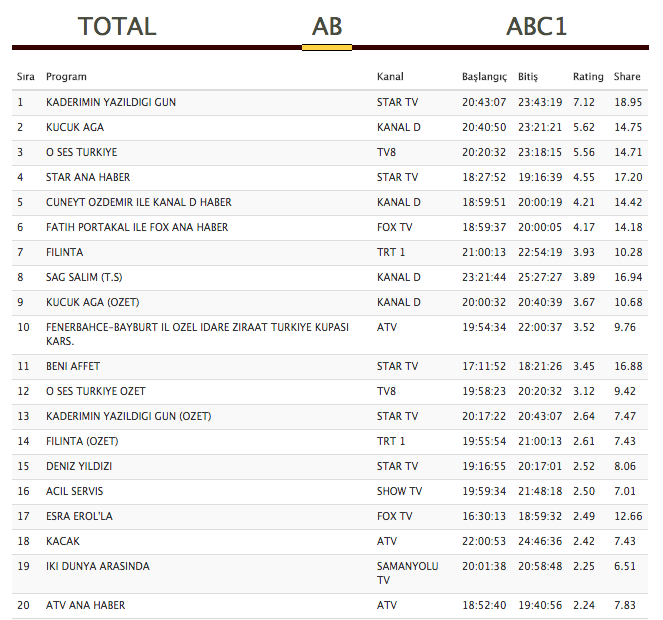Click CUNEYT OZDEMIR ILE KANAL D HABER

pyautogui.click(x=139, y=202)
